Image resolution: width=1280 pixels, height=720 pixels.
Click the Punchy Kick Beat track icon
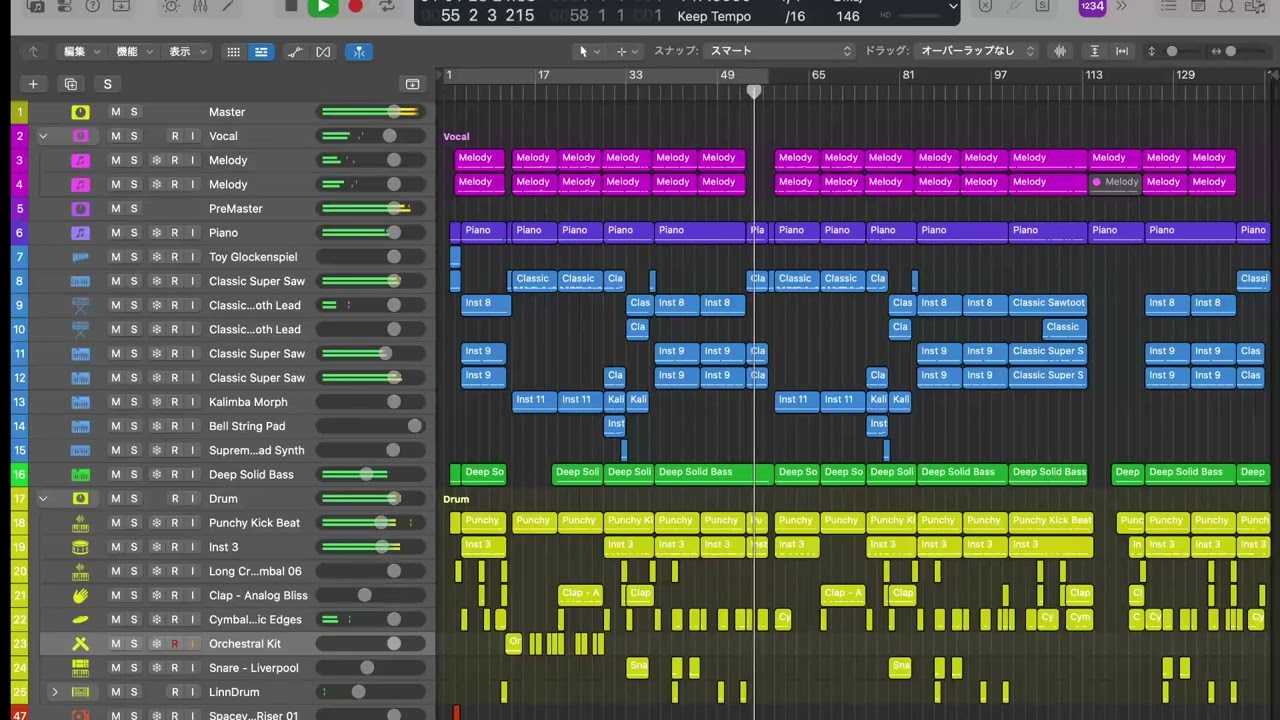(x=80, y=523)
